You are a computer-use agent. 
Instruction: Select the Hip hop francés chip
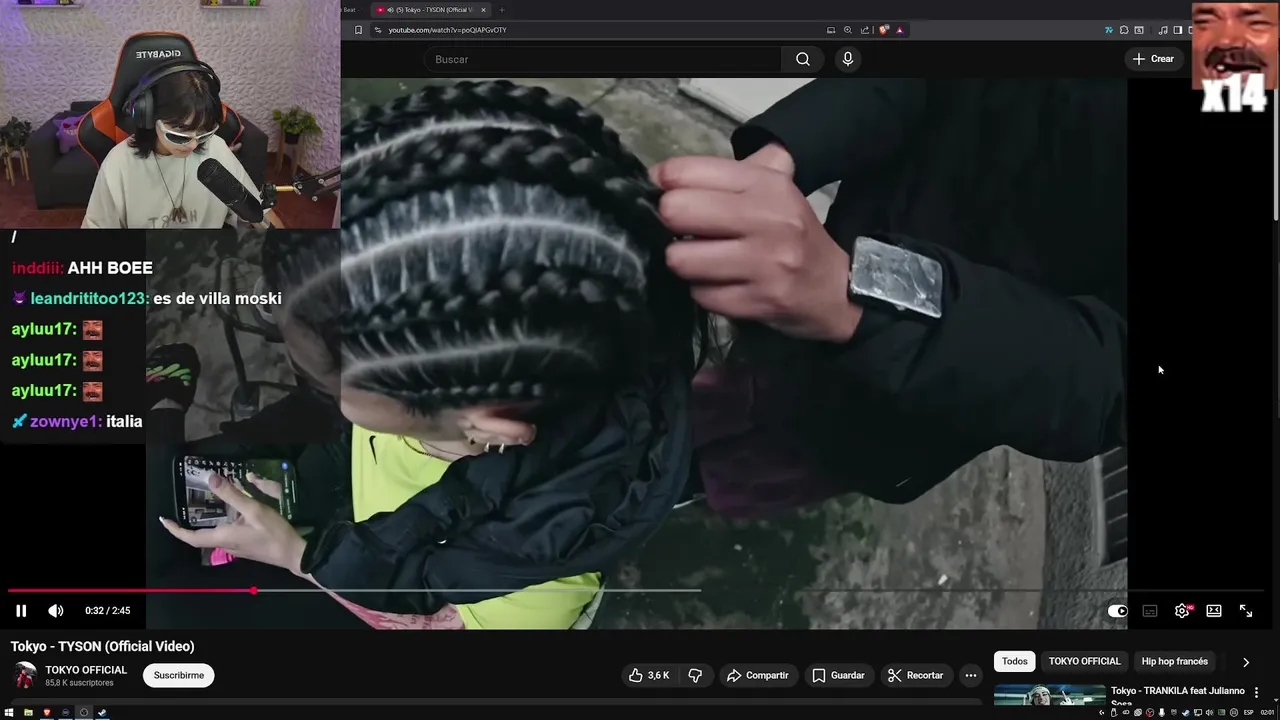1174,662
